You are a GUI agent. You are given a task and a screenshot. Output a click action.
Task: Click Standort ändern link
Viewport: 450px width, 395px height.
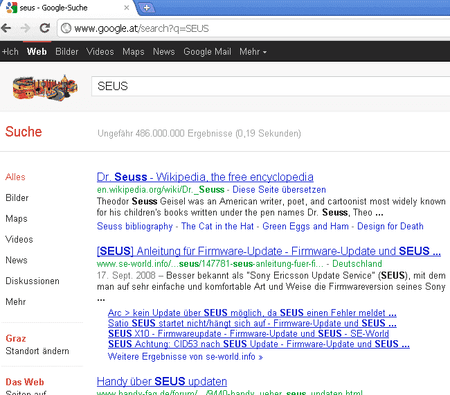tap(37, 351)
